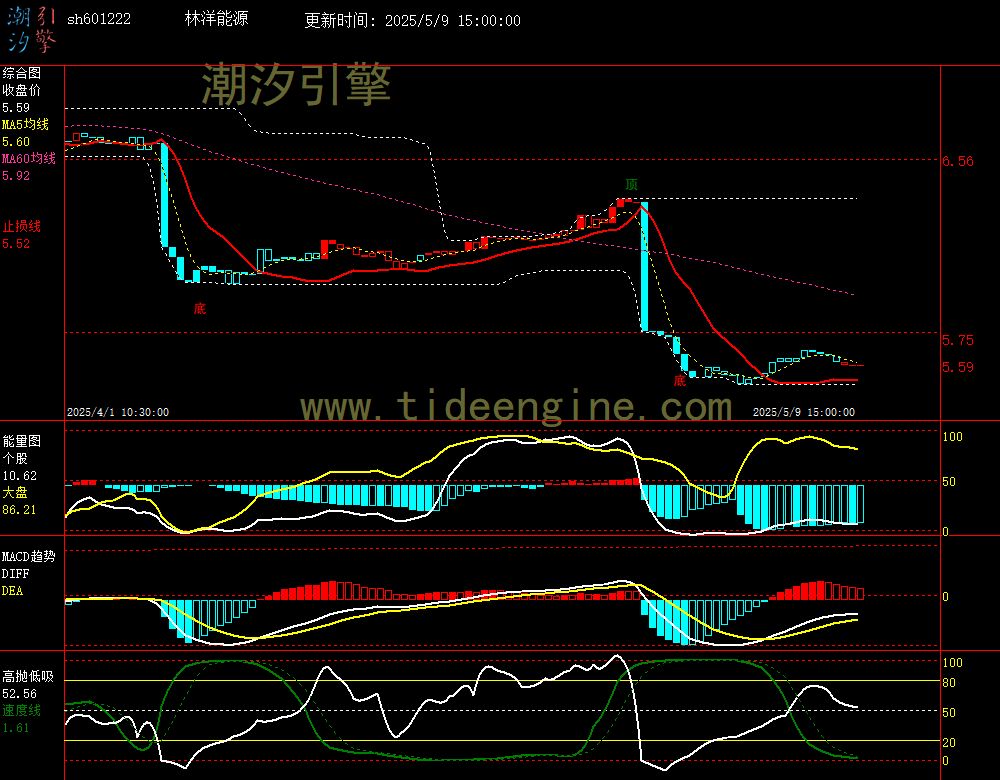1000x780 pixels.
Task: Click the 底 marker near the May low
Action: pos(680,381)
